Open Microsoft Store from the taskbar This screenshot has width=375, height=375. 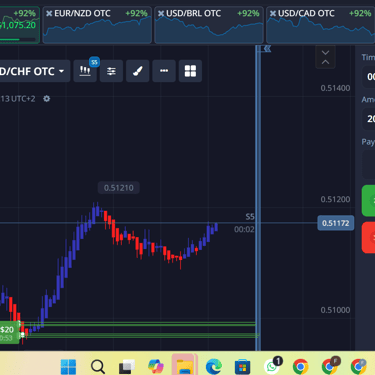(243, 367)
